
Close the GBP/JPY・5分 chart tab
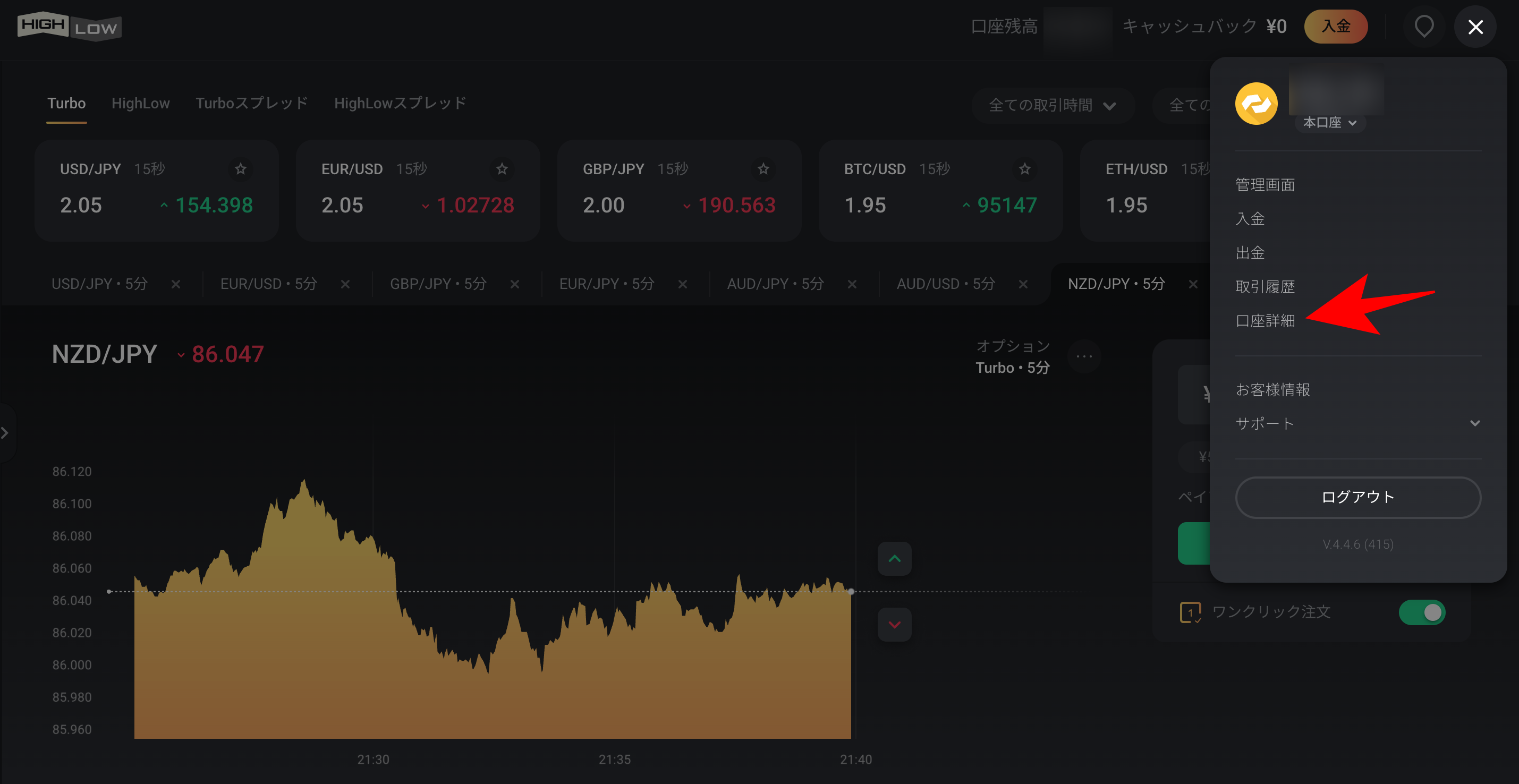[x=515, y=285]
